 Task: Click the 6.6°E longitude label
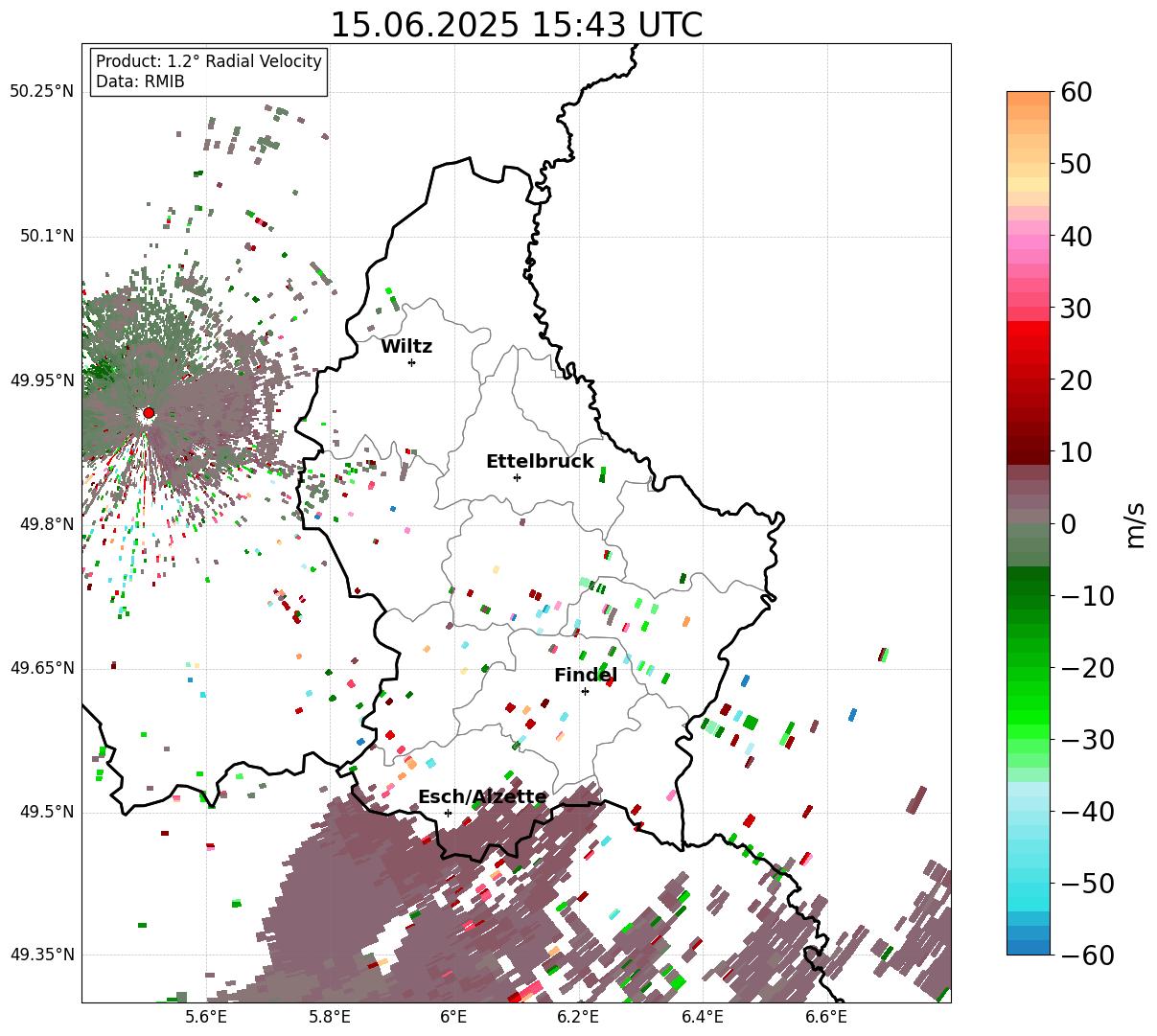click(826, 1017)
